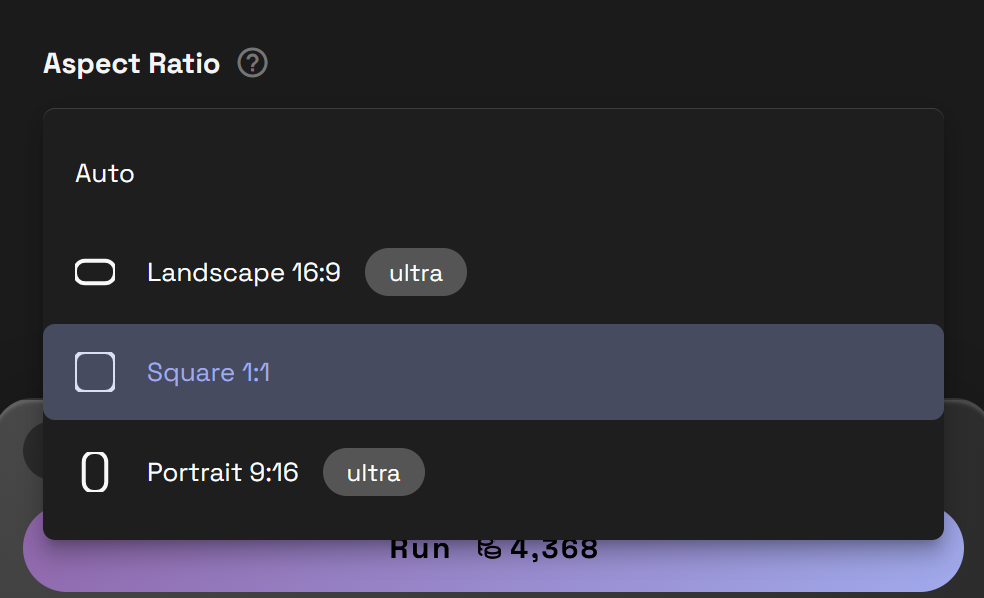The image size is (984, 598).
Task: Click the Landscape rounded-rectangle shape icon
Action: coord(95,272)
